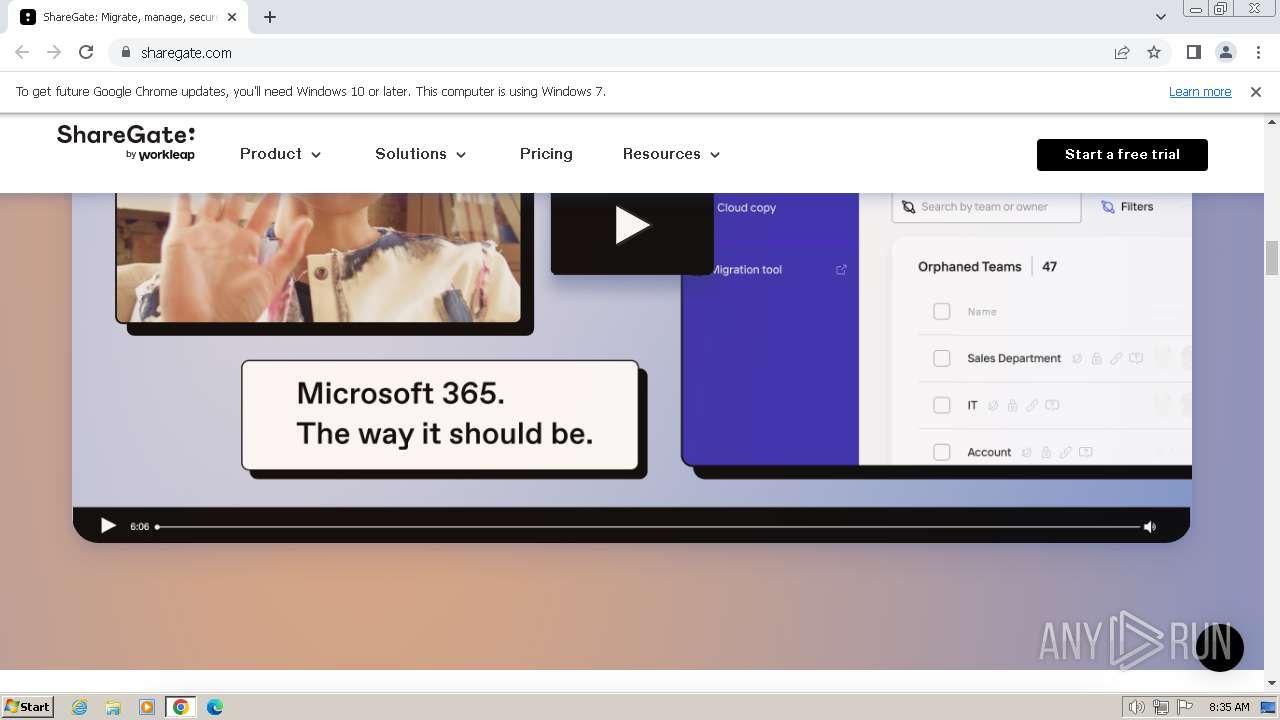This screenshot has height=720, width=1280.
Task: Dismiss the Chrome update notification bar
Action: coord(1256,92)
